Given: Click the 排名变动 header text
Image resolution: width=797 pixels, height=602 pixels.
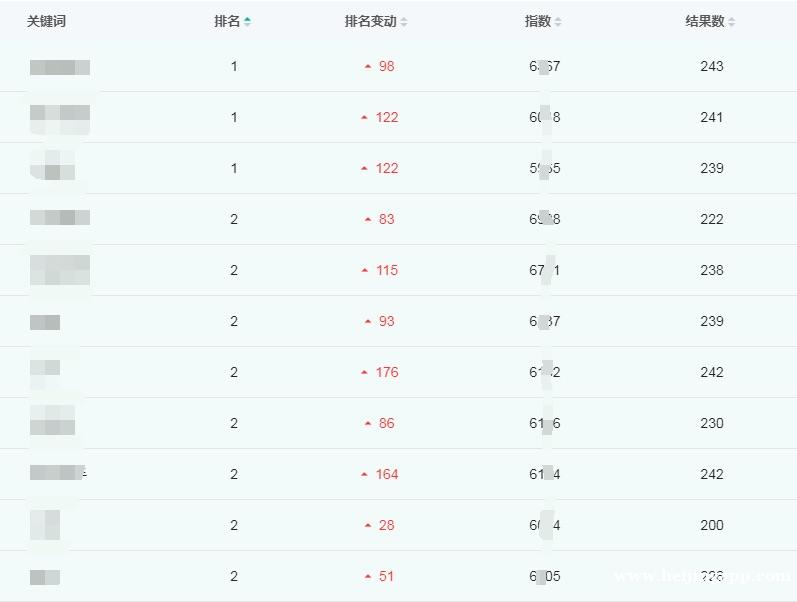Looking at the screenshot, I should (x=371, y=21).
